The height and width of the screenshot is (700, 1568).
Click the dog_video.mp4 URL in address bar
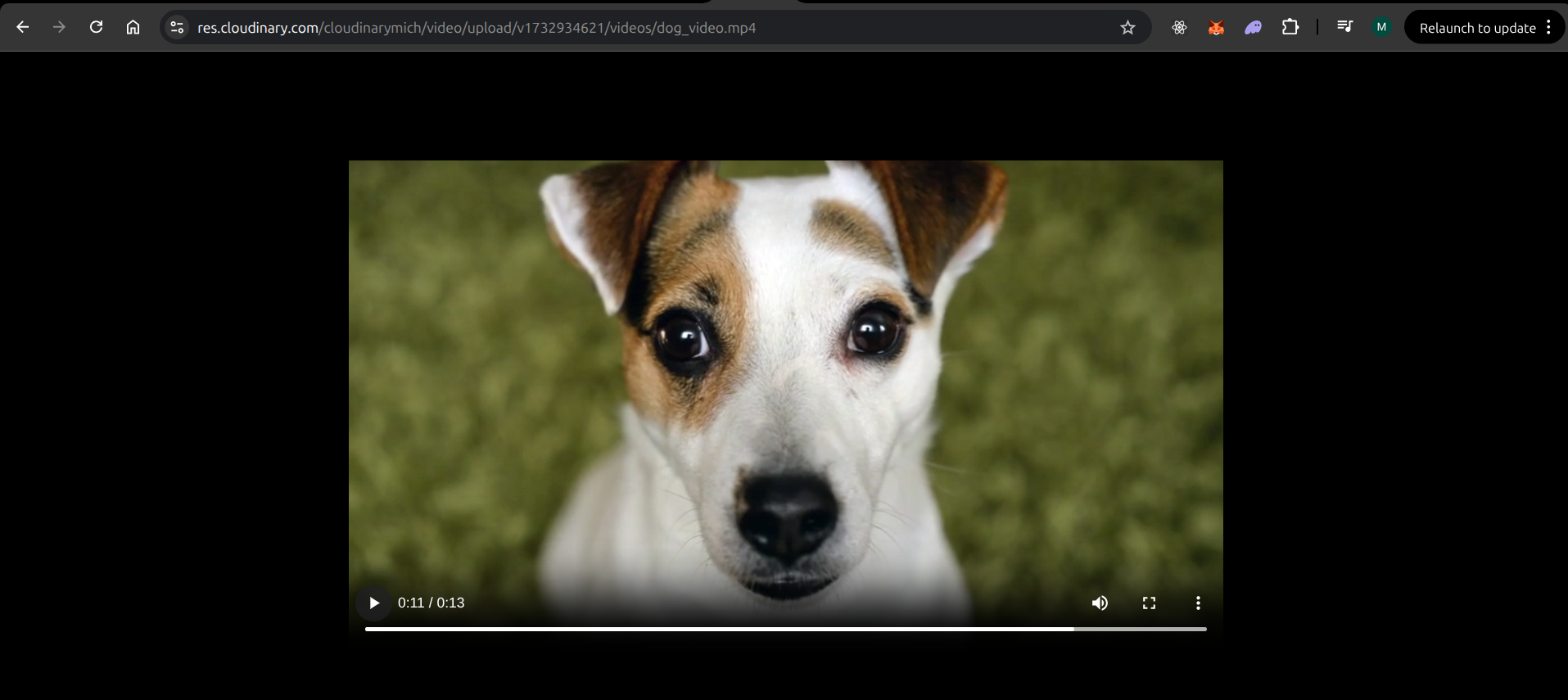pyautogui.click(x=477, y=28)
